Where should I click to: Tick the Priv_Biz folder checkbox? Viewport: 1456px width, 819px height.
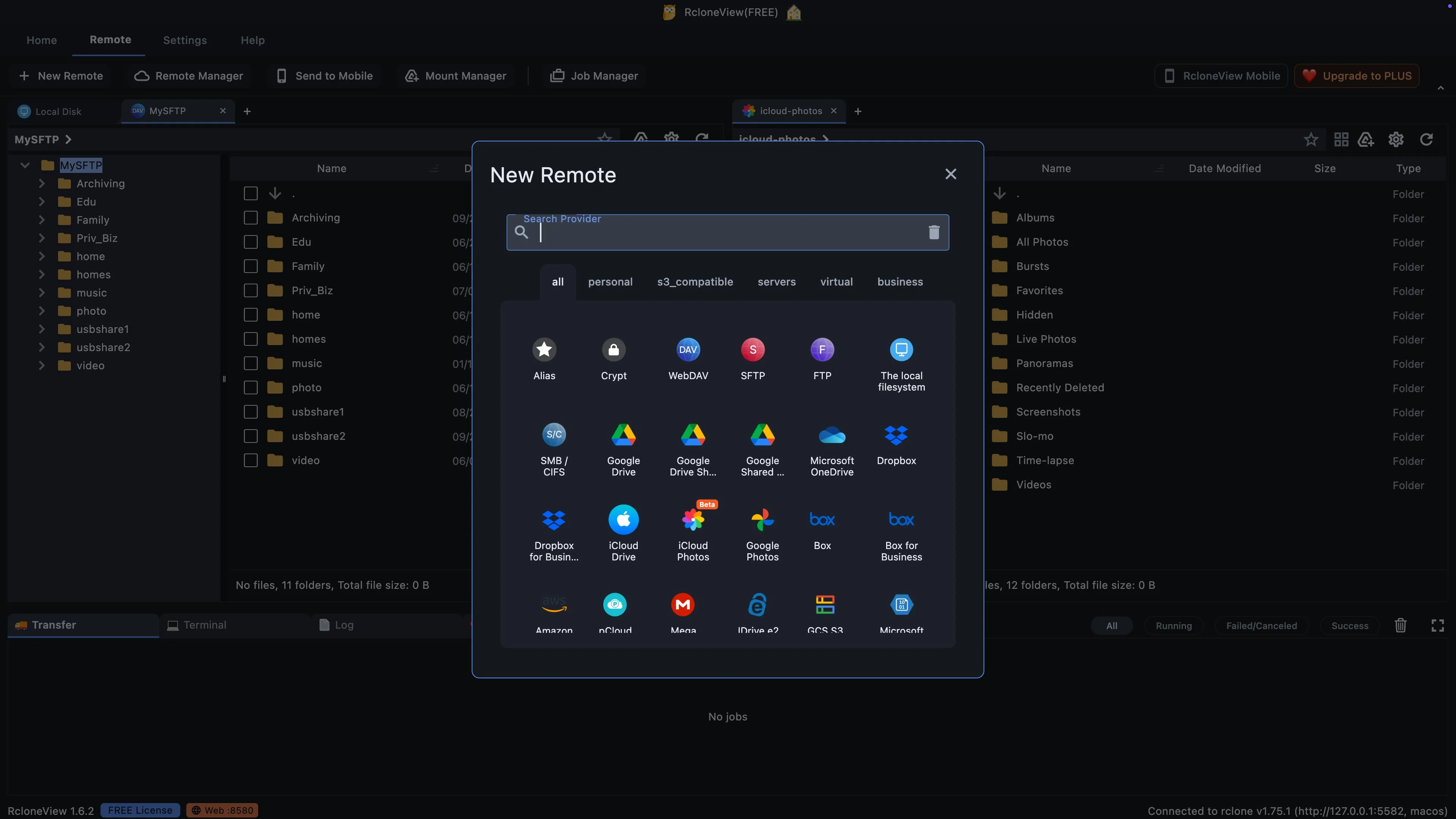click(250, 291)
